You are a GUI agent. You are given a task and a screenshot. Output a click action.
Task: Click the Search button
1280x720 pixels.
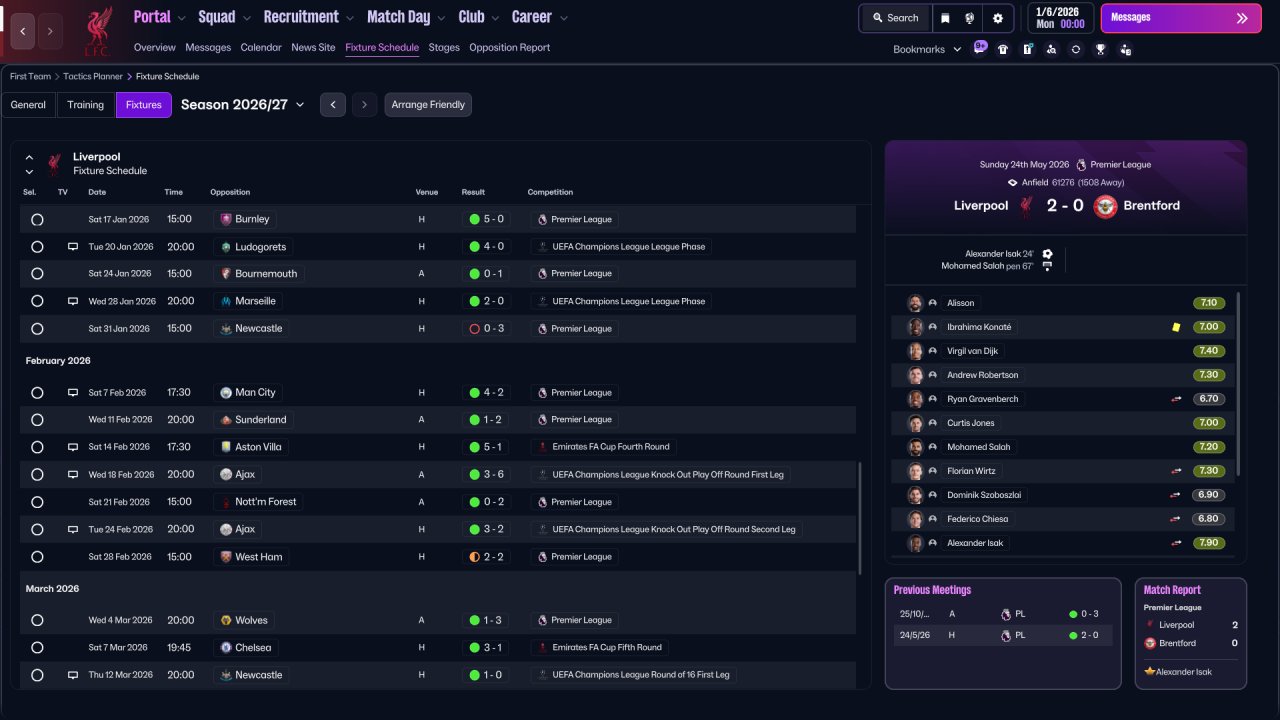[895, 18]
